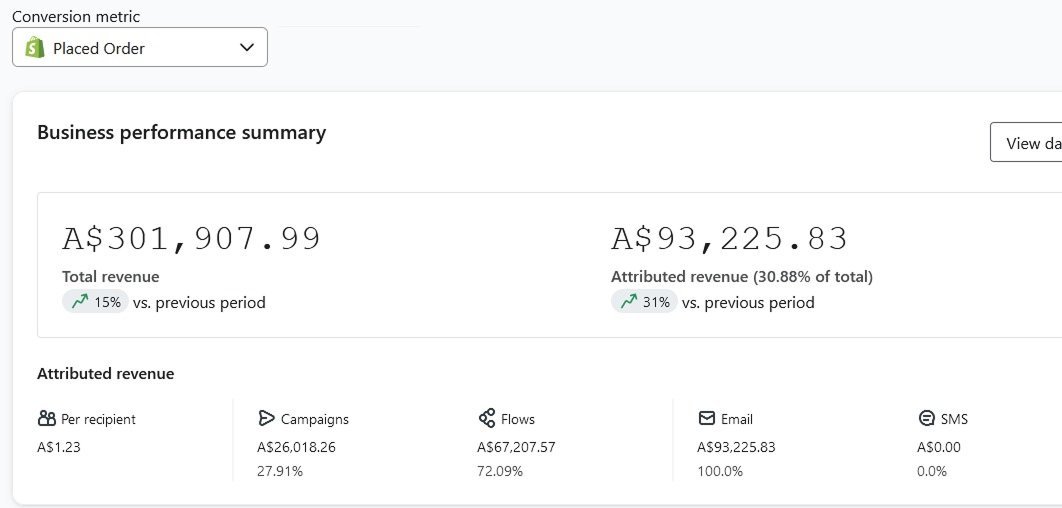Click the 0.0% SMS percentage

(x=932, y=471)
